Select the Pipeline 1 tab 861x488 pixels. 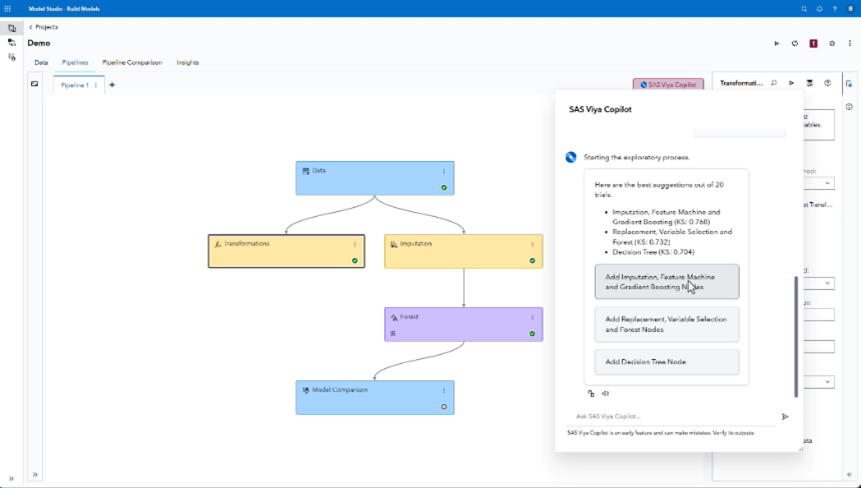click(x=75, y=85)
